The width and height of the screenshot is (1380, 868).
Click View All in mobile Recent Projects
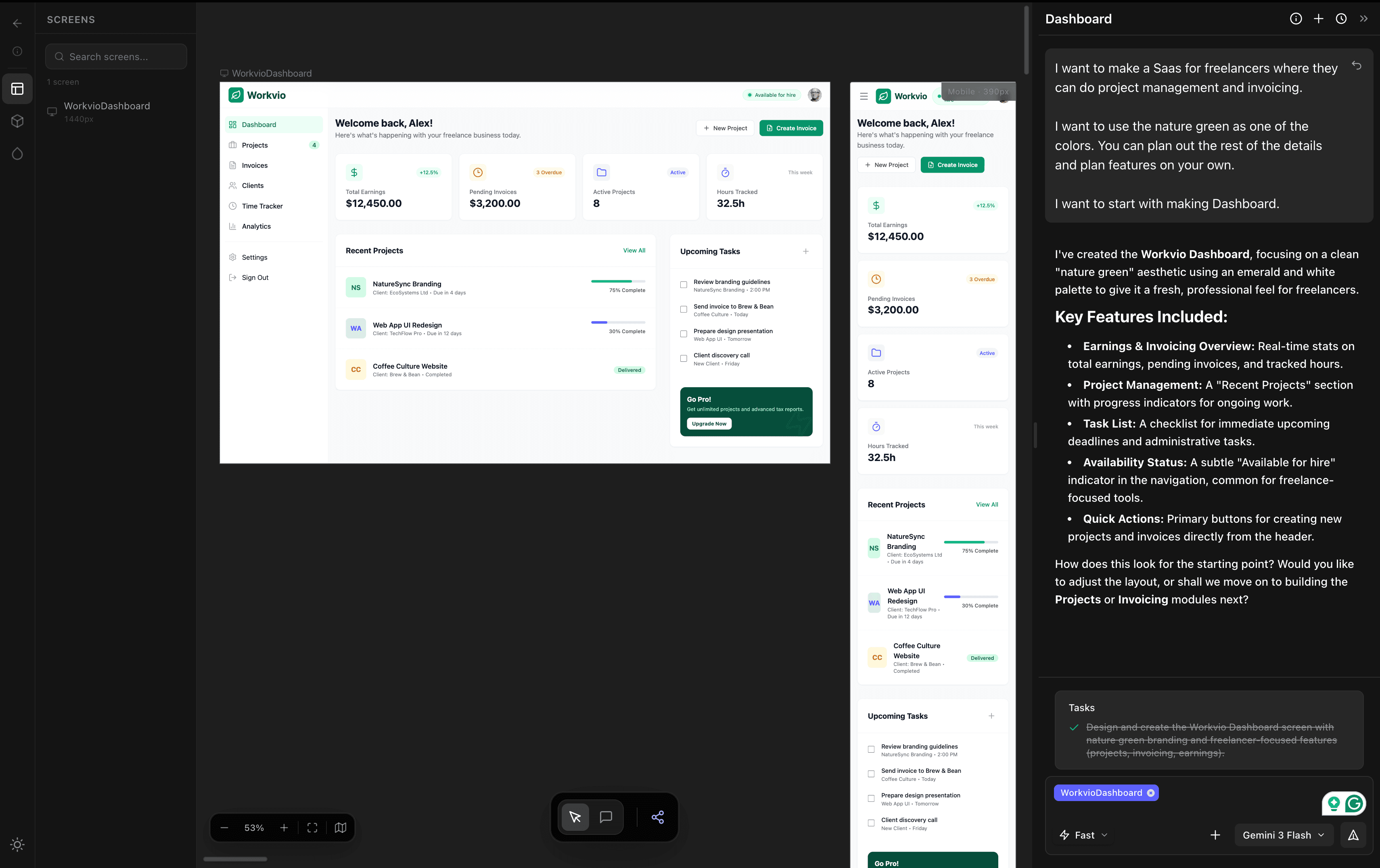[987, 505]
